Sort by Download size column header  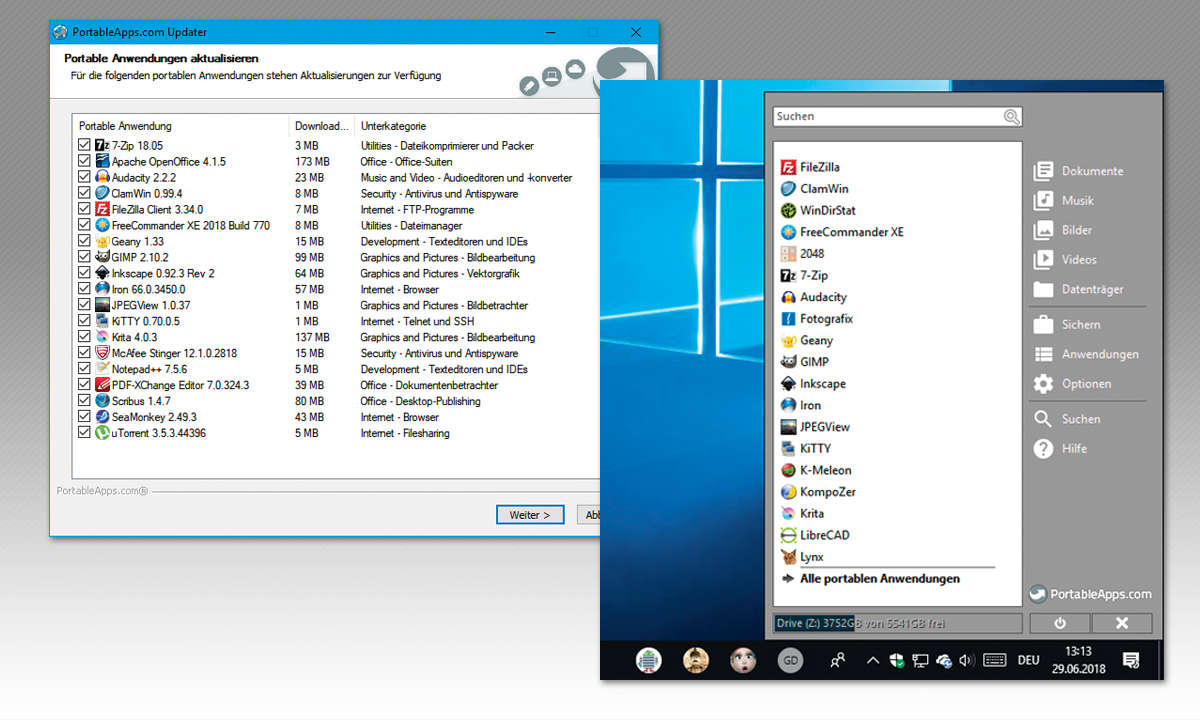[322, 126]
